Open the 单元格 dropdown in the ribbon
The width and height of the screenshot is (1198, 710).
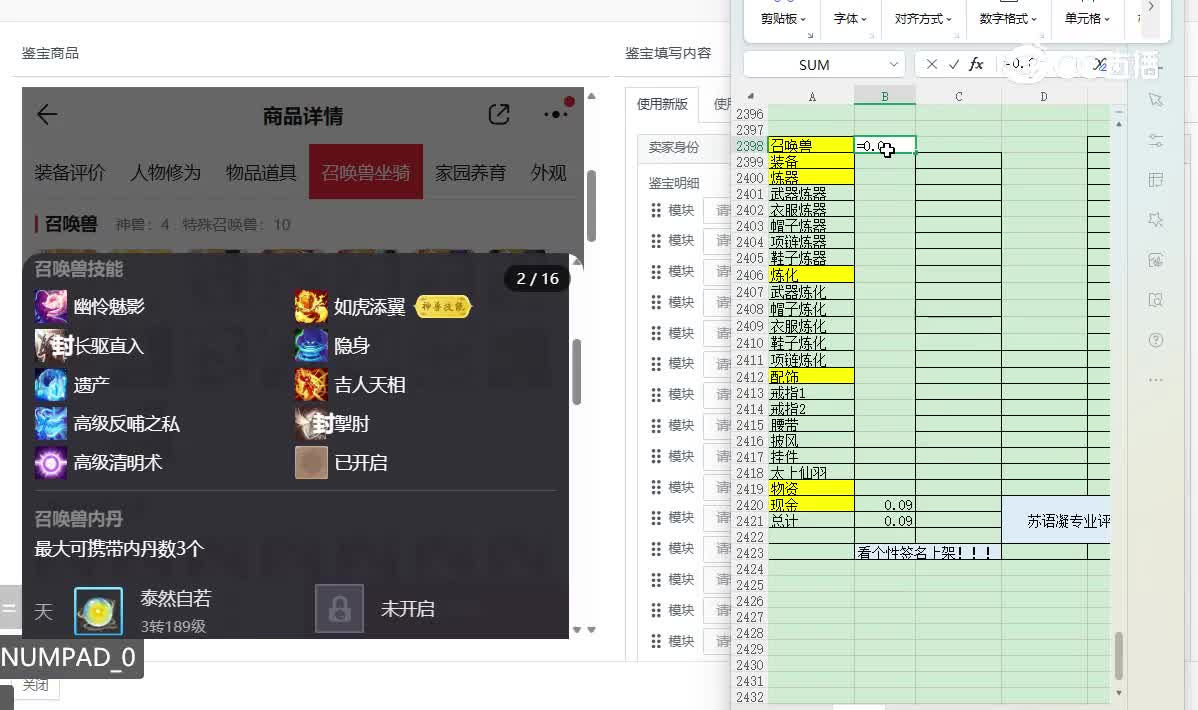point(1087,19)
